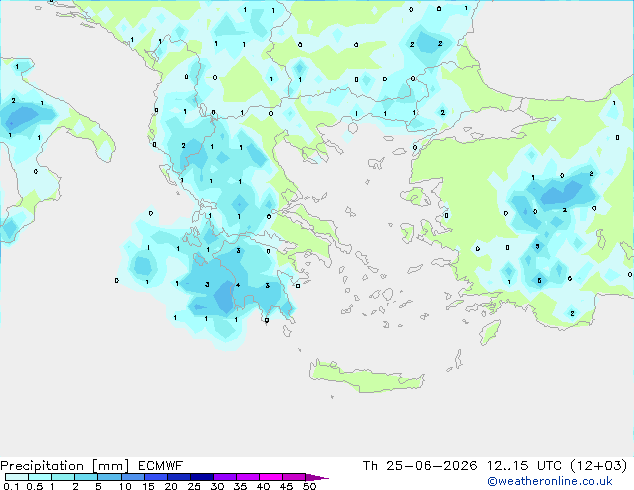Click the legend number 50
Image resolution: width=634 pixels, height=490 pixels.
[x=309, y=486]
